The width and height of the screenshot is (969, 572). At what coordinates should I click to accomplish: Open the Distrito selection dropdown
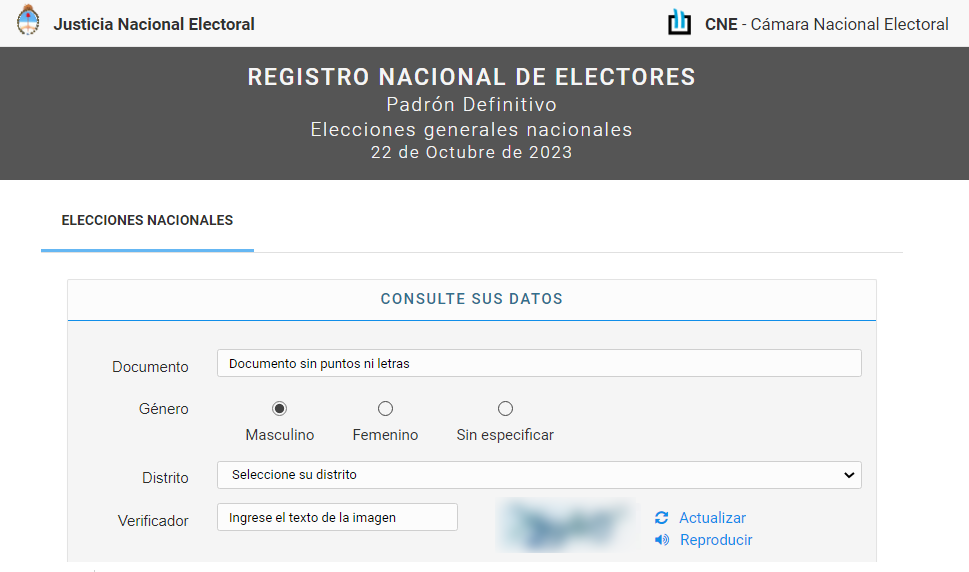(x=538, y=475)
